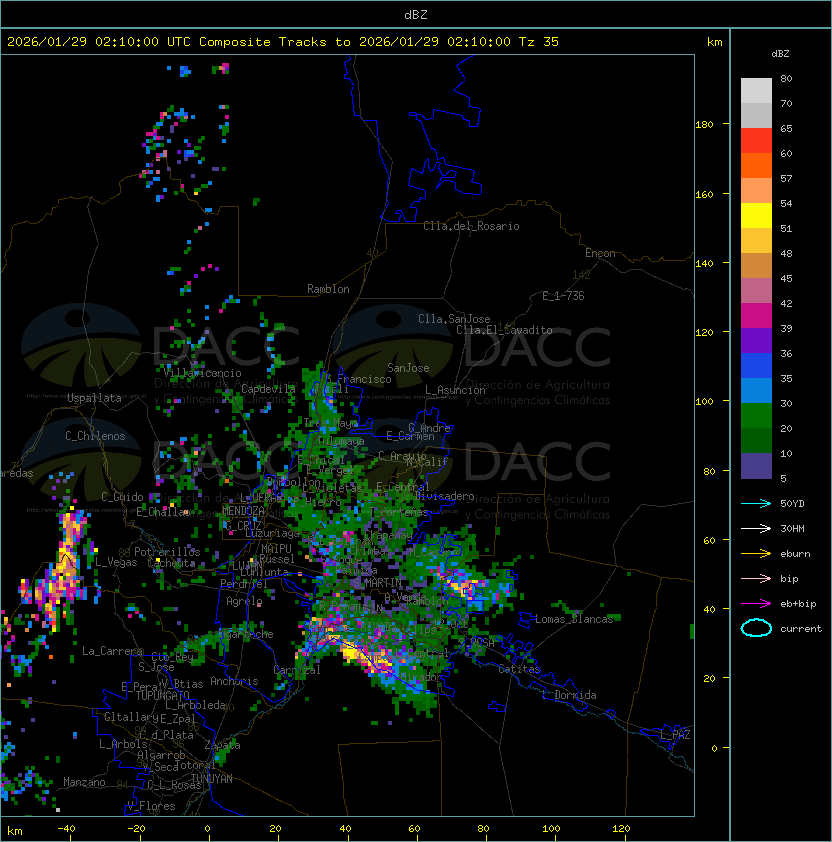This screenshot has height=842, width=832.
Task: Click the 'Capdevila' map label
Action: [x=268, y=388]
